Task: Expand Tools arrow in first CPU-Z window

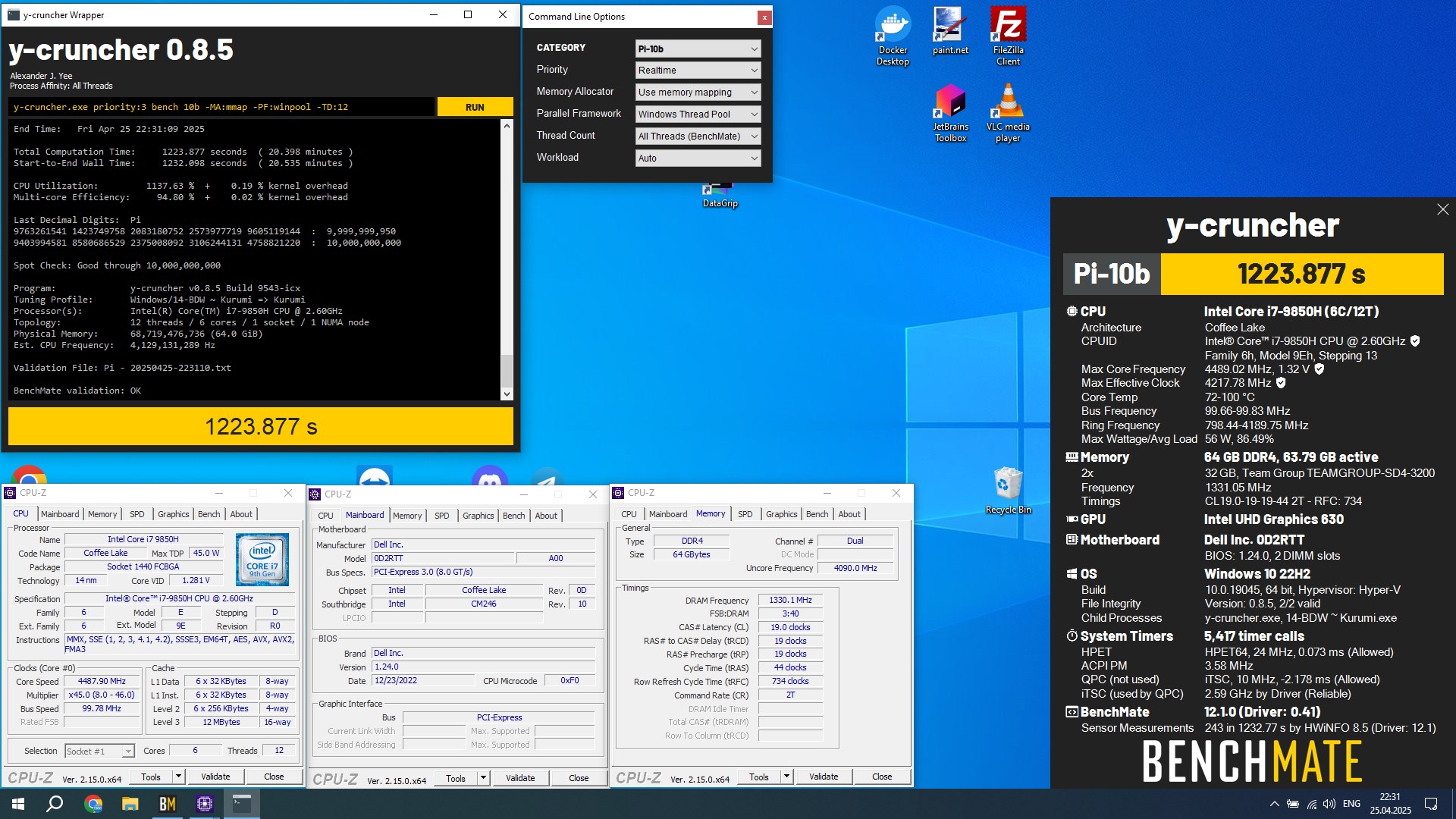Action: coord(178,777)
